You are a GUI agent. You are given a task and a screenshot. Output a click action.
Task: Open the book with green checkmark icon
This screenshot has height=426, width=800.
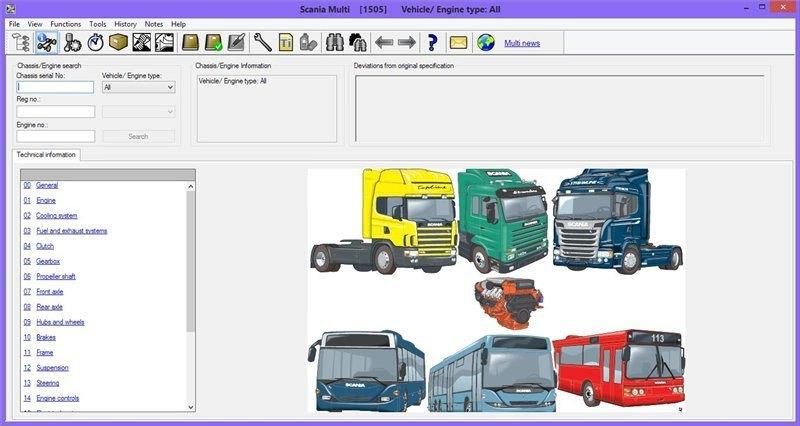pyautogui.click(x=213, y=43)
